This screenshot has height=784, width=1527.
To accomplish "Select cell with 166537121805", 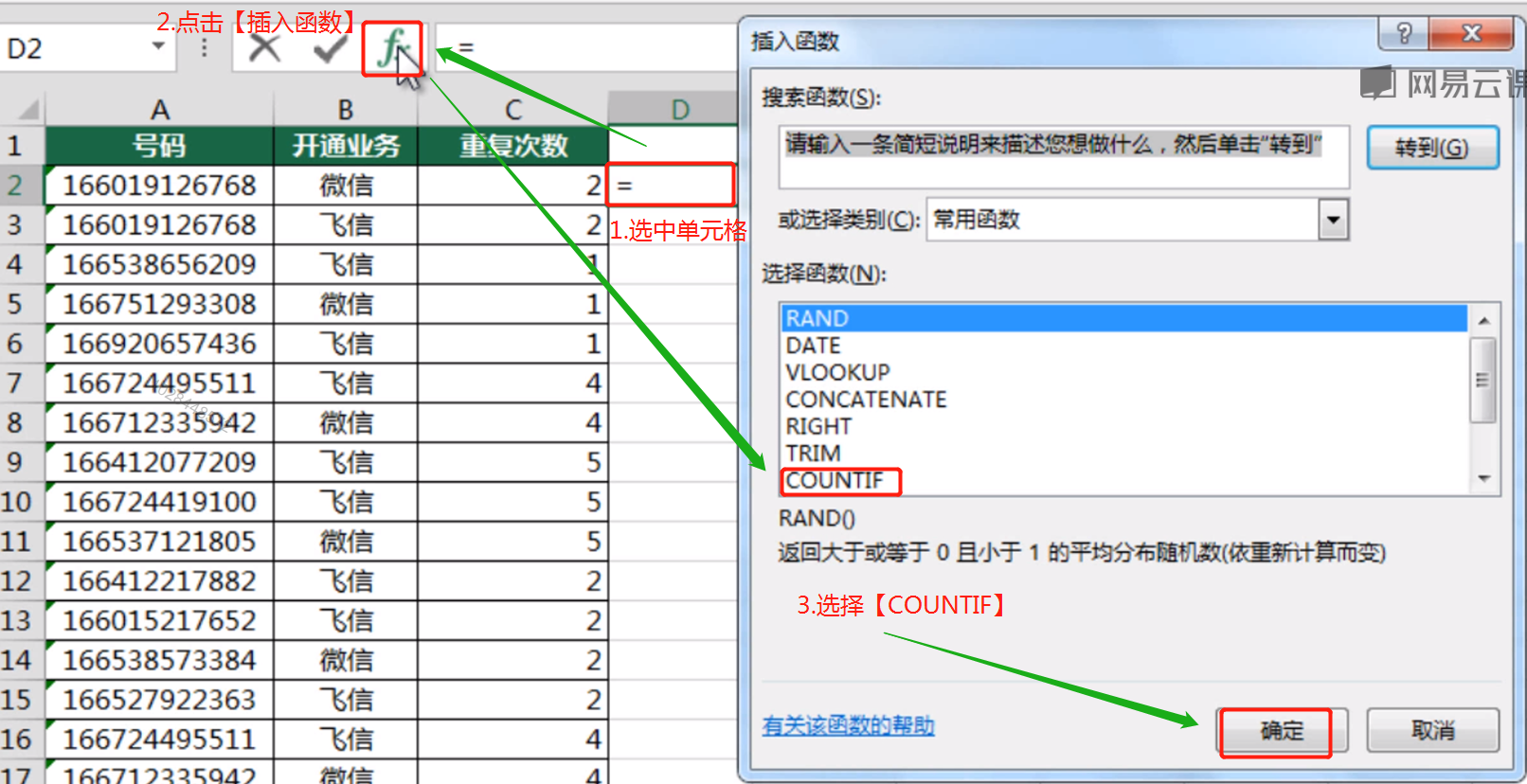I will (x=160, y=542).
